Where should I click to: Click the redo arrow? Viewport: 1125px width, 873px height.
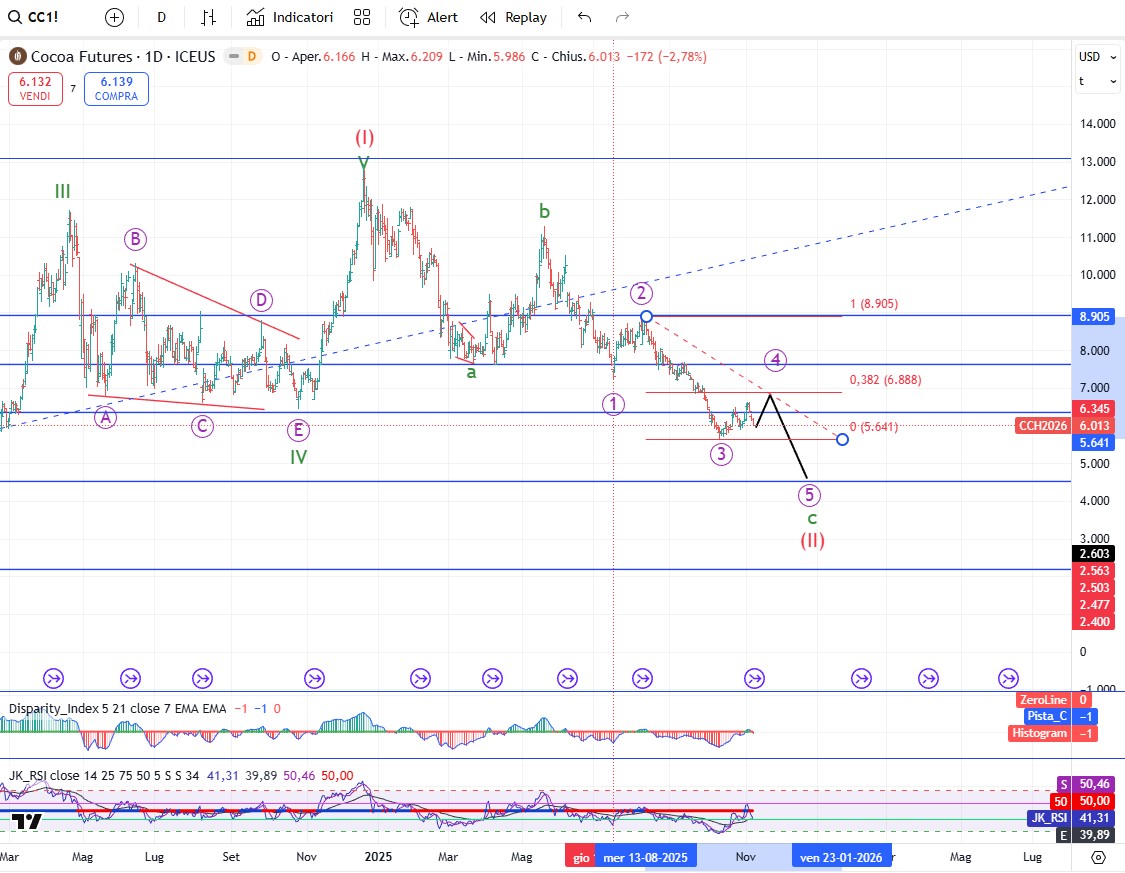622,17
